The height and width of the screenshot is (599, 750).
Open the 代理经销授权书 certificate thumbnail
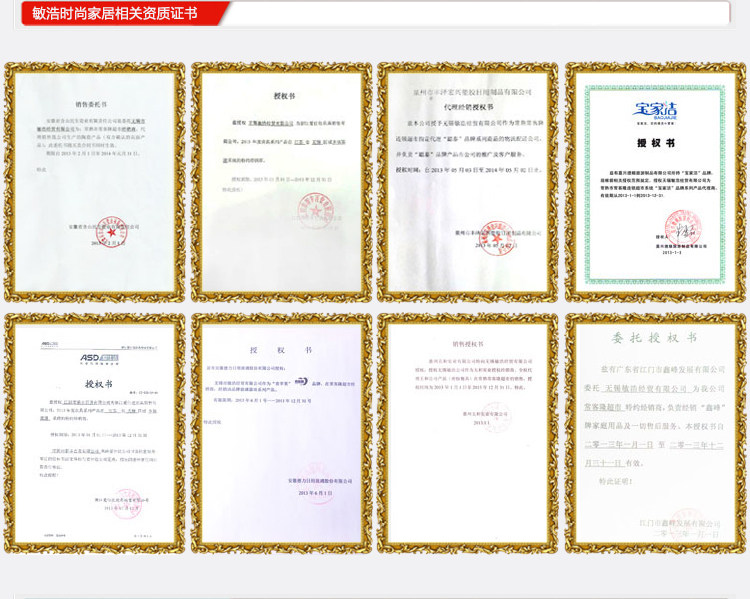coord(467,182)
